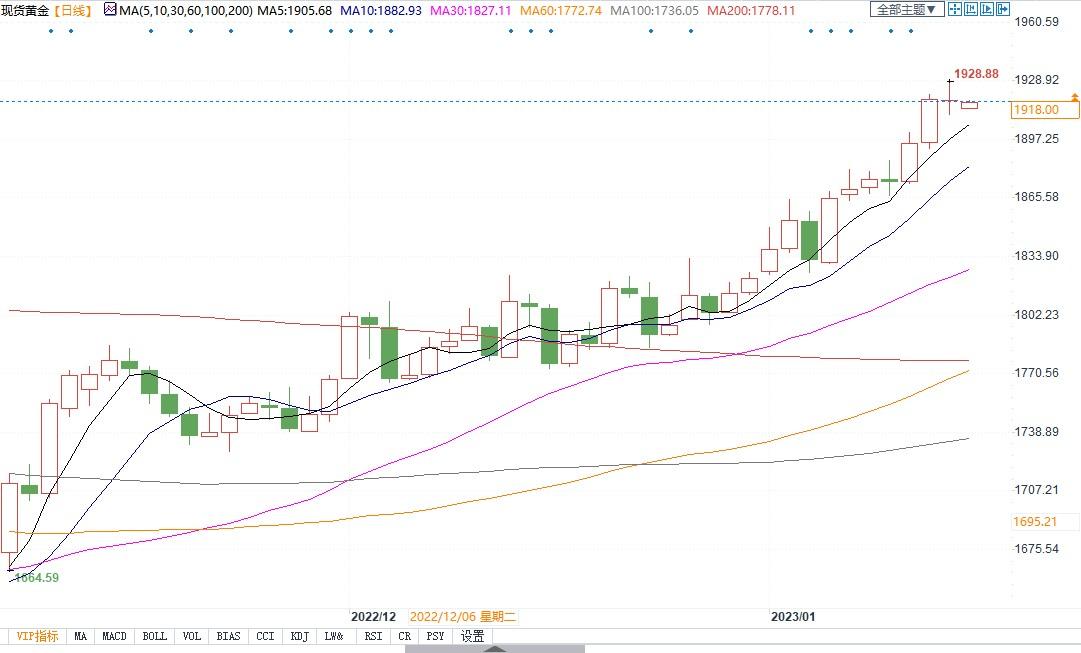Screen dimensions: 1081x653
Task: Click the current price label 1918.00
Action: [1035, 110]
